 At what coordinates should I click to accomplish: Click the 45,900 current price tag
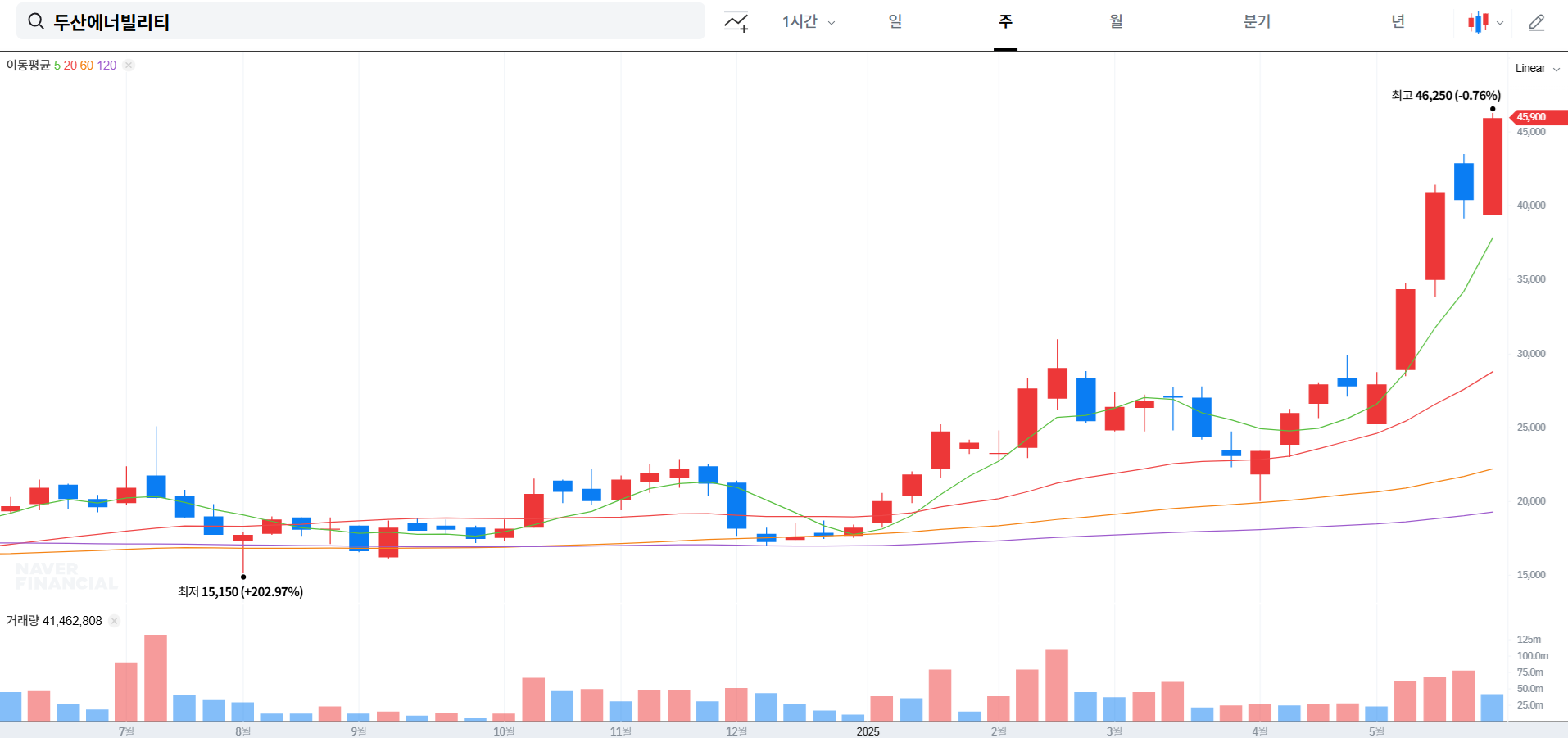[x=1538, y=117]
